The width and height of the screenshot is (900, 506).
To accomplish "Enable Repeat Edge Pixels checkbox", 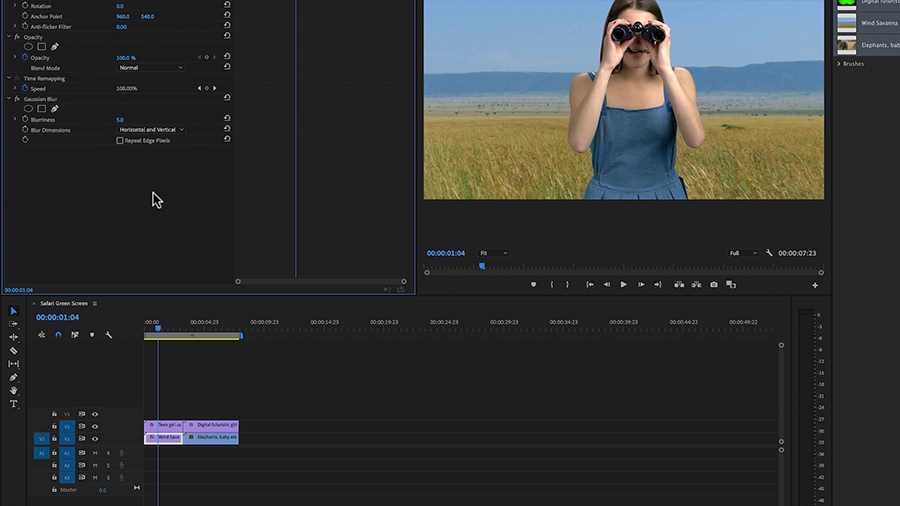I will pos(120,141).
